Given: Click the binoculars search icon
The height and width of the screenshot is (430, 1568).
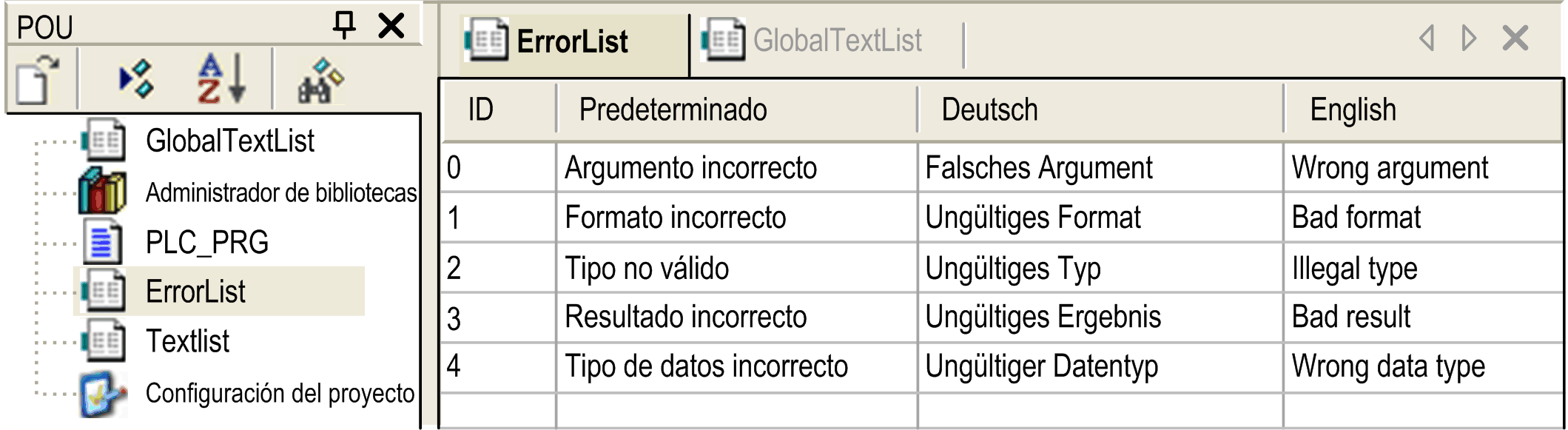Looking at the screenshot, I should pos(320,80).
